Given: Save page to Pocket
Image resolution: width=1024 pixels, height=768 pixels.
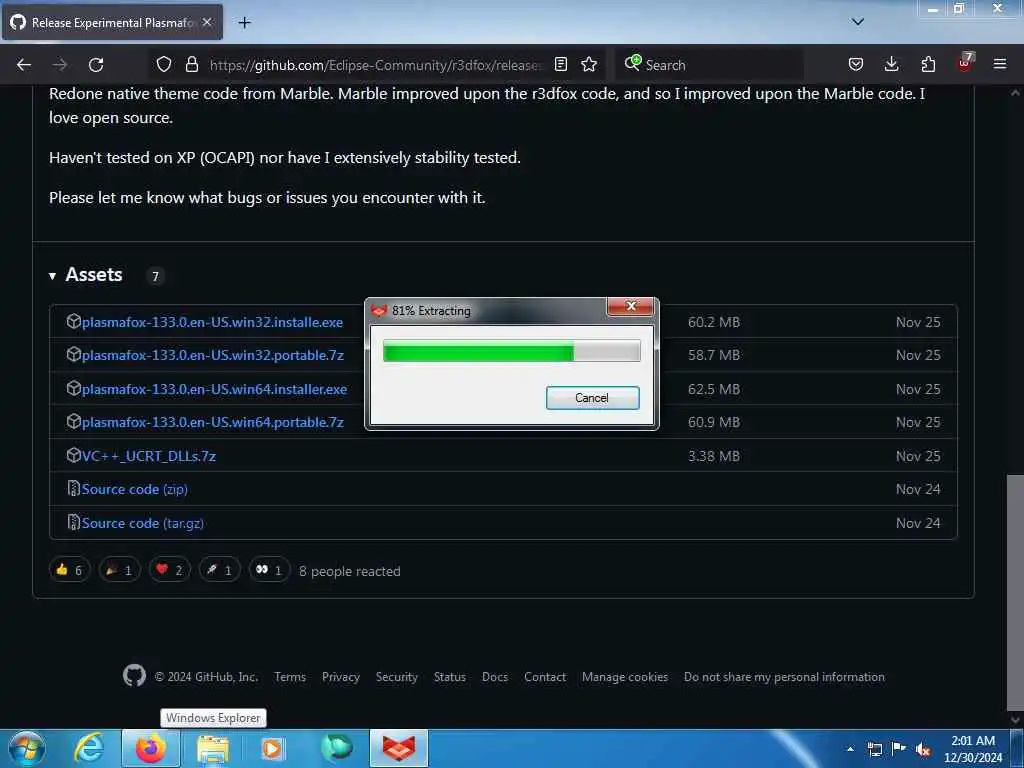Looking at the screenshot, I should coord(856,65).
